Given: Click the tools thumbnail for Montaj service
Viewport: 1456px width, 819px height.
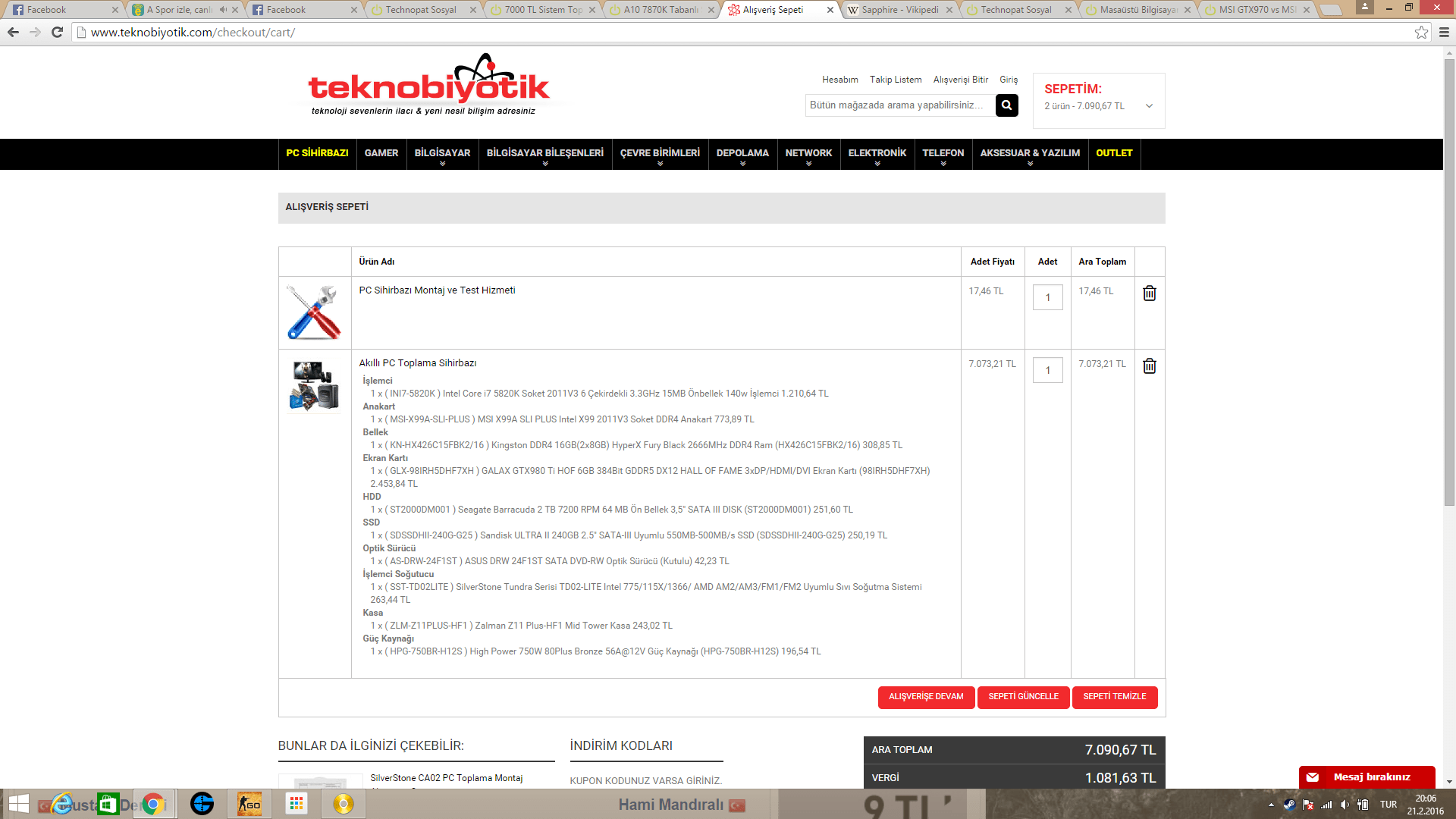Looking at the screenshot, I should pos(314,312).
